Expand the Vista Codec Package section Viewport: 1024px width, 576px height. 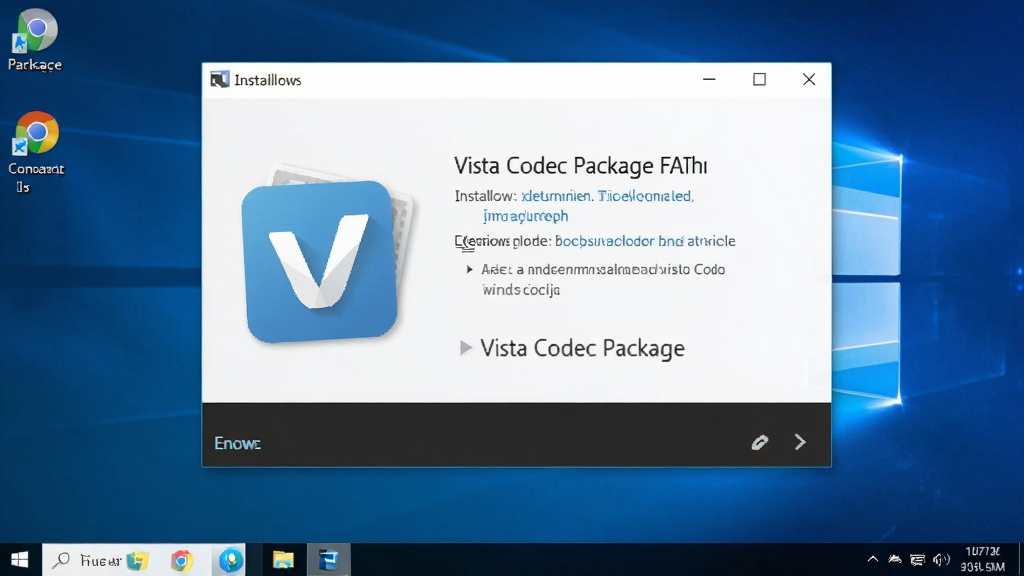pyautogui.click(x=465, y=347)
